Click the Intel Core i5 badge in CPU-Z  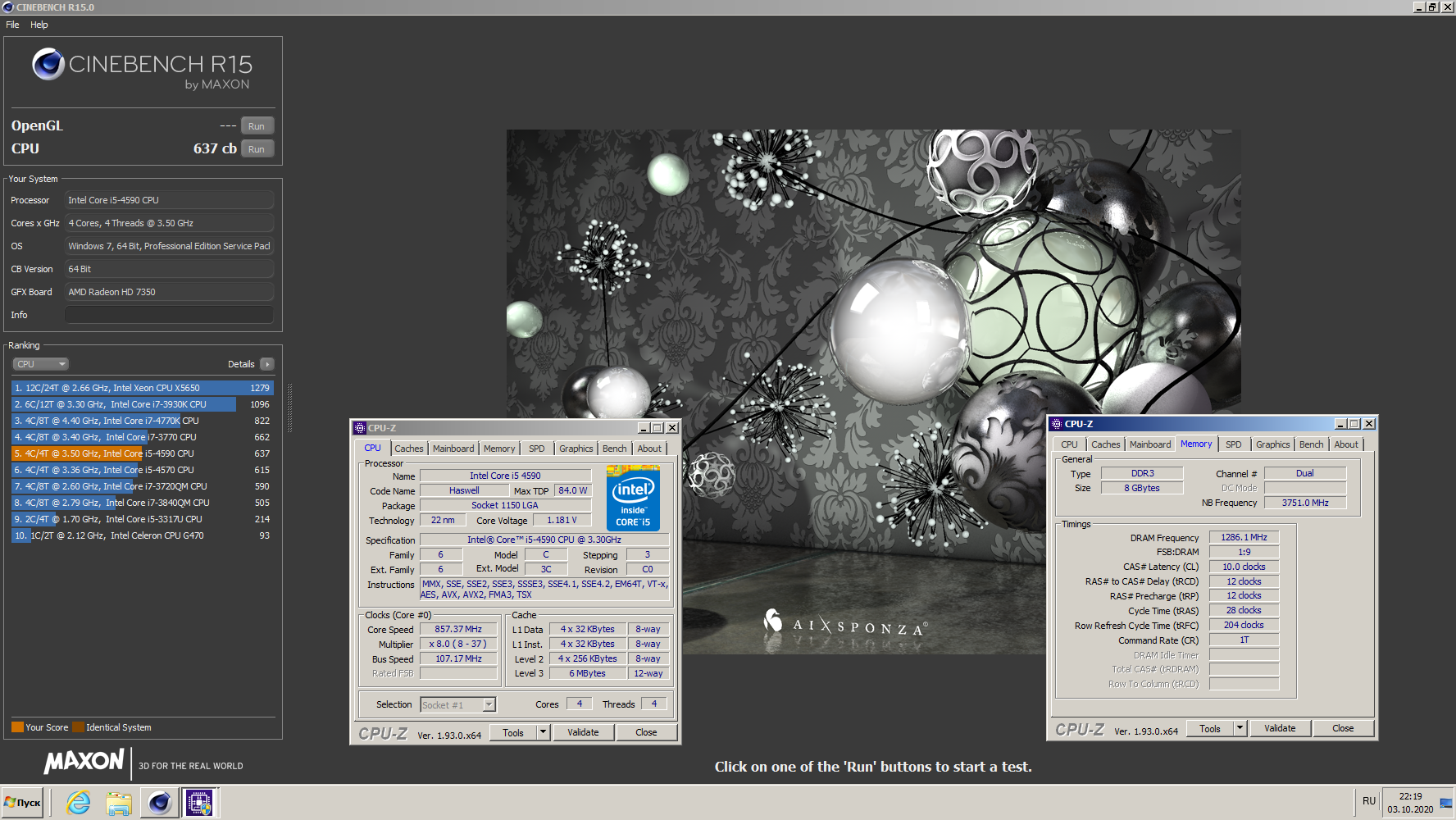(633, 498)
